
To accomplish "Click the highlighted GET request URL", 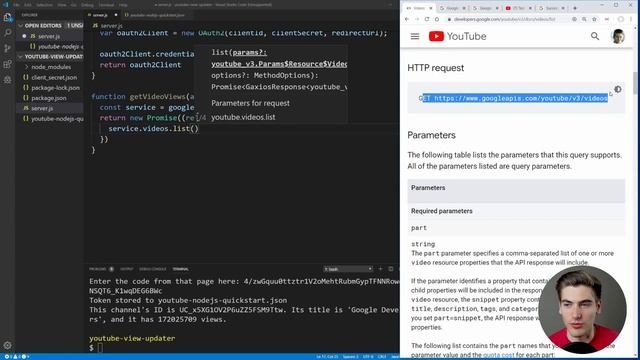I will tap(514, 98).
